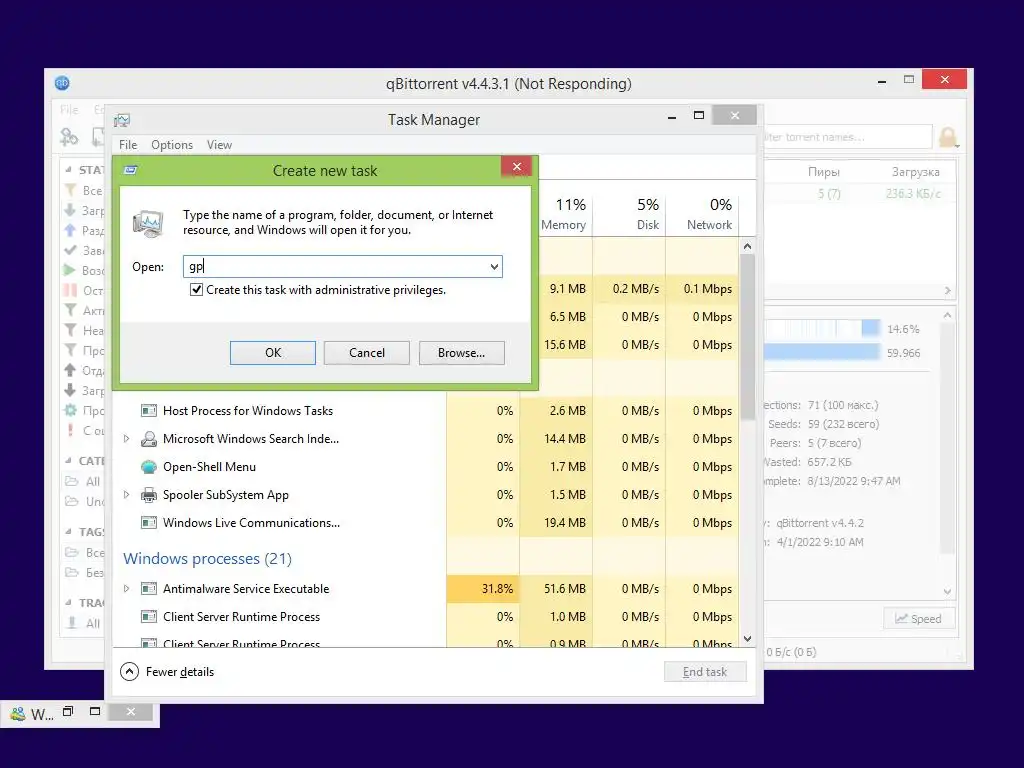The width and height of the screenshot is (1024, 768).
Task: Expand Microsoft Windows Search Indexer row
Action: pyautogui.click(x=127, y=439)
